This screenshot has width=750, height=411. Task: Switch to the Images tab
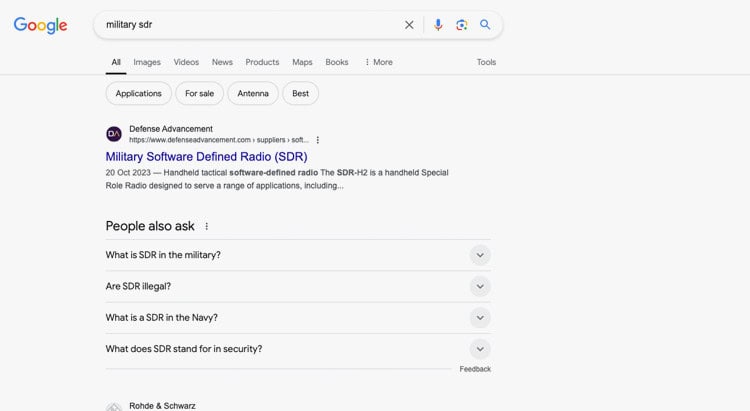coord(147,62)
